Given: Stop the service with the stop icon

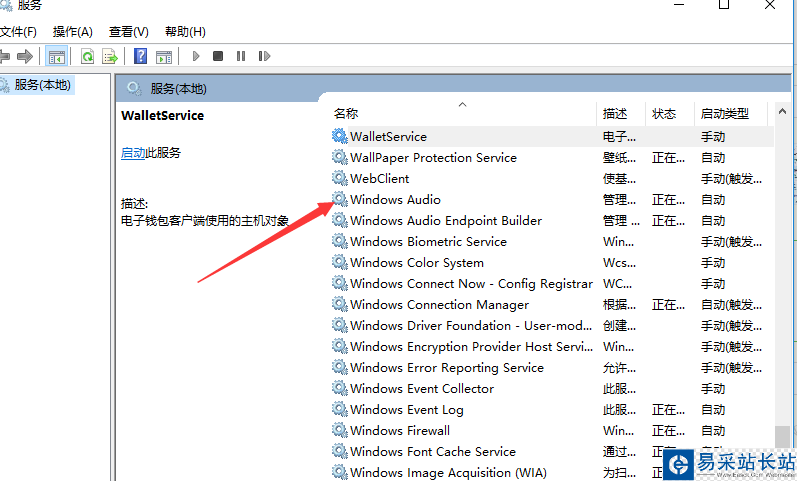Looking at the screenshot, I should (218, 56).
